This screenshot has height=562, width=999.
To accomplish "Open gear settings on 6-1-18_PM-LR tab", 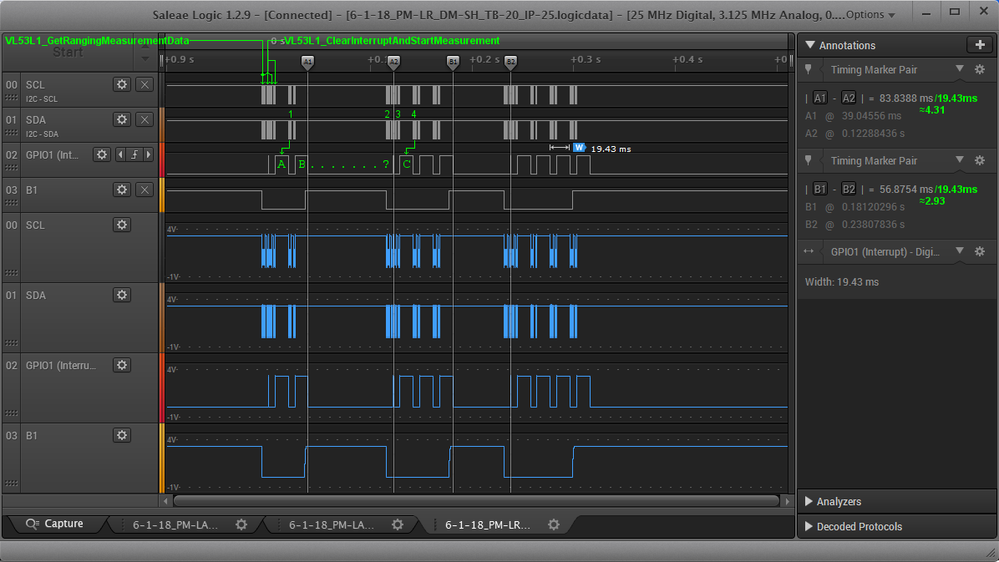I will click(554, 524).
